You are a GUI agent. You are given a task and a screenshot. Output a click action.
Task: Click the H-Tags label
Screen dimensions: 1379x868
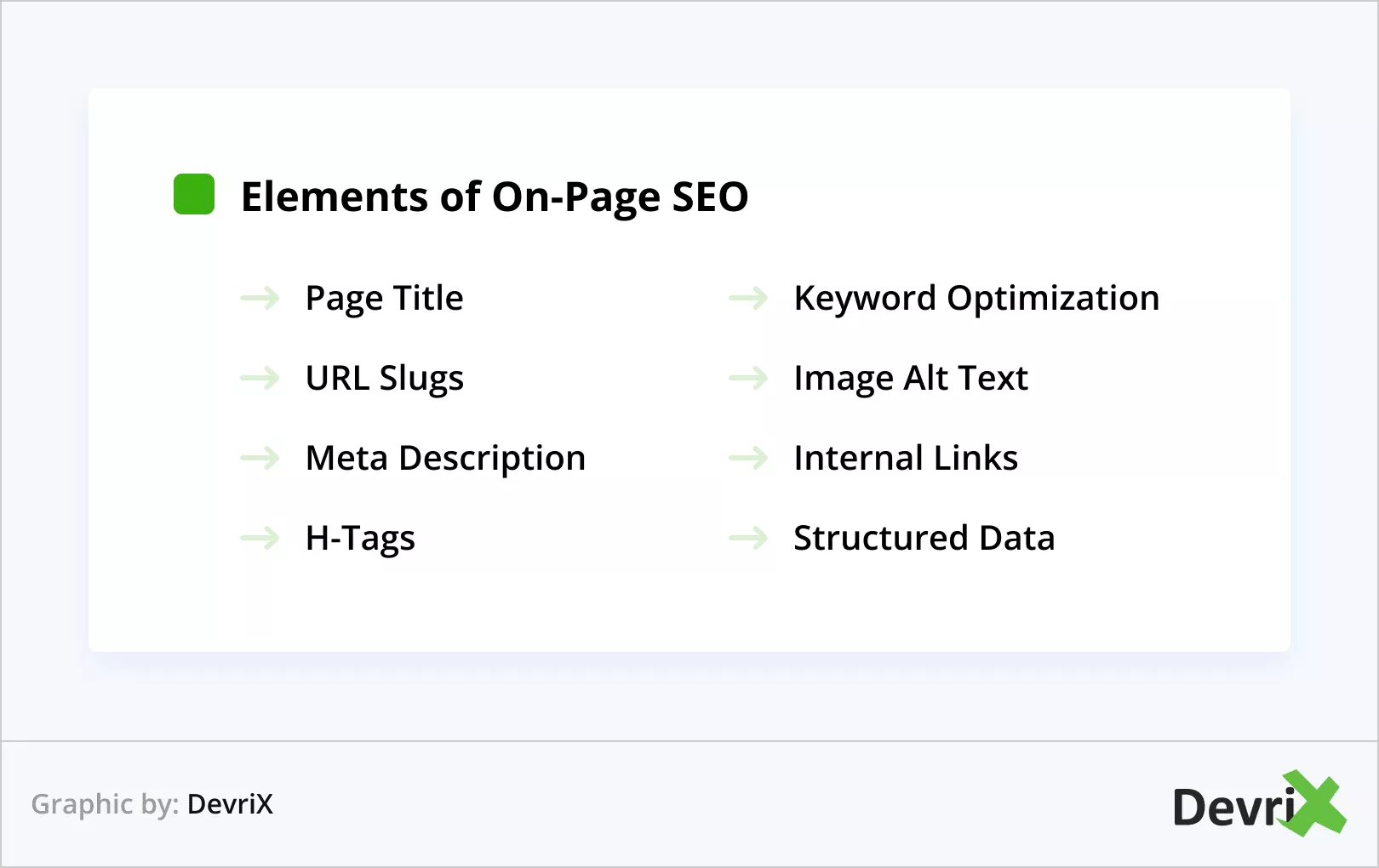[x=360, y=539]
